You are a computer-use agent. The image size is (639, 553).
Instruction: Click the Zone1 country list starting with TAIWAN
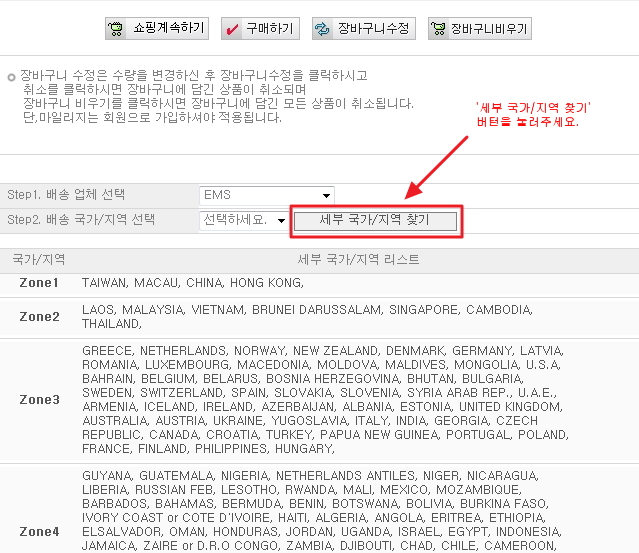pyautogui.click(x=192, y=283)
